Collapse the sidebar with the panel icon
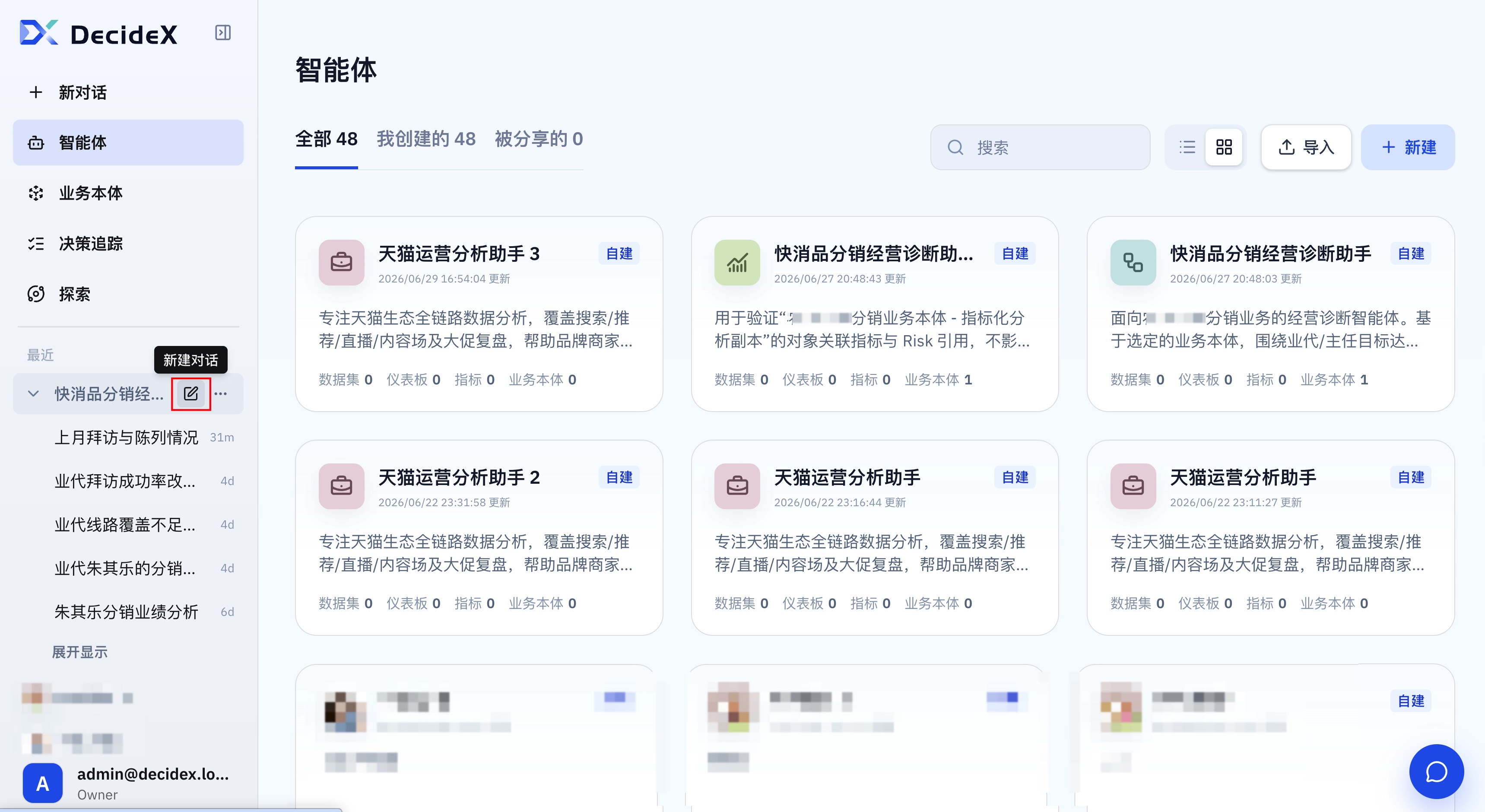Viewport: 1485px width, 812px height. click(x=222, y=33)
